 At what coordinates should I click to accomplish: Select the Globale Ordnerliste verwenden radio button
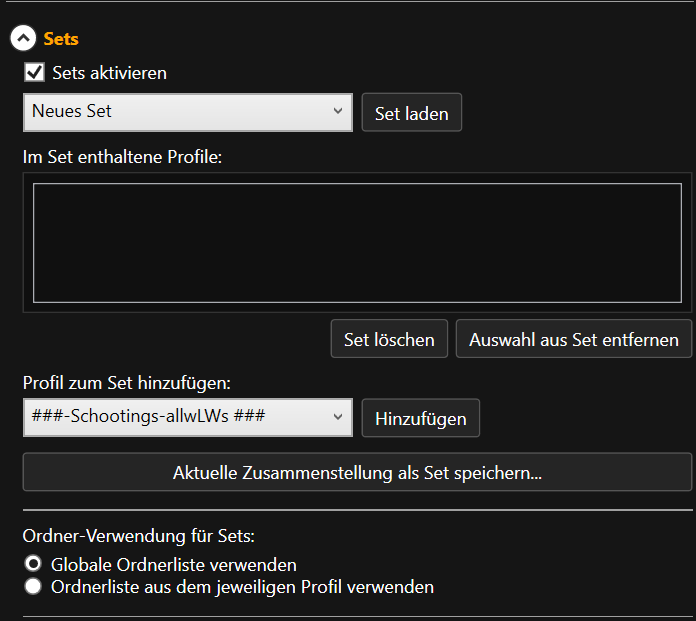(x=33, y=564)
